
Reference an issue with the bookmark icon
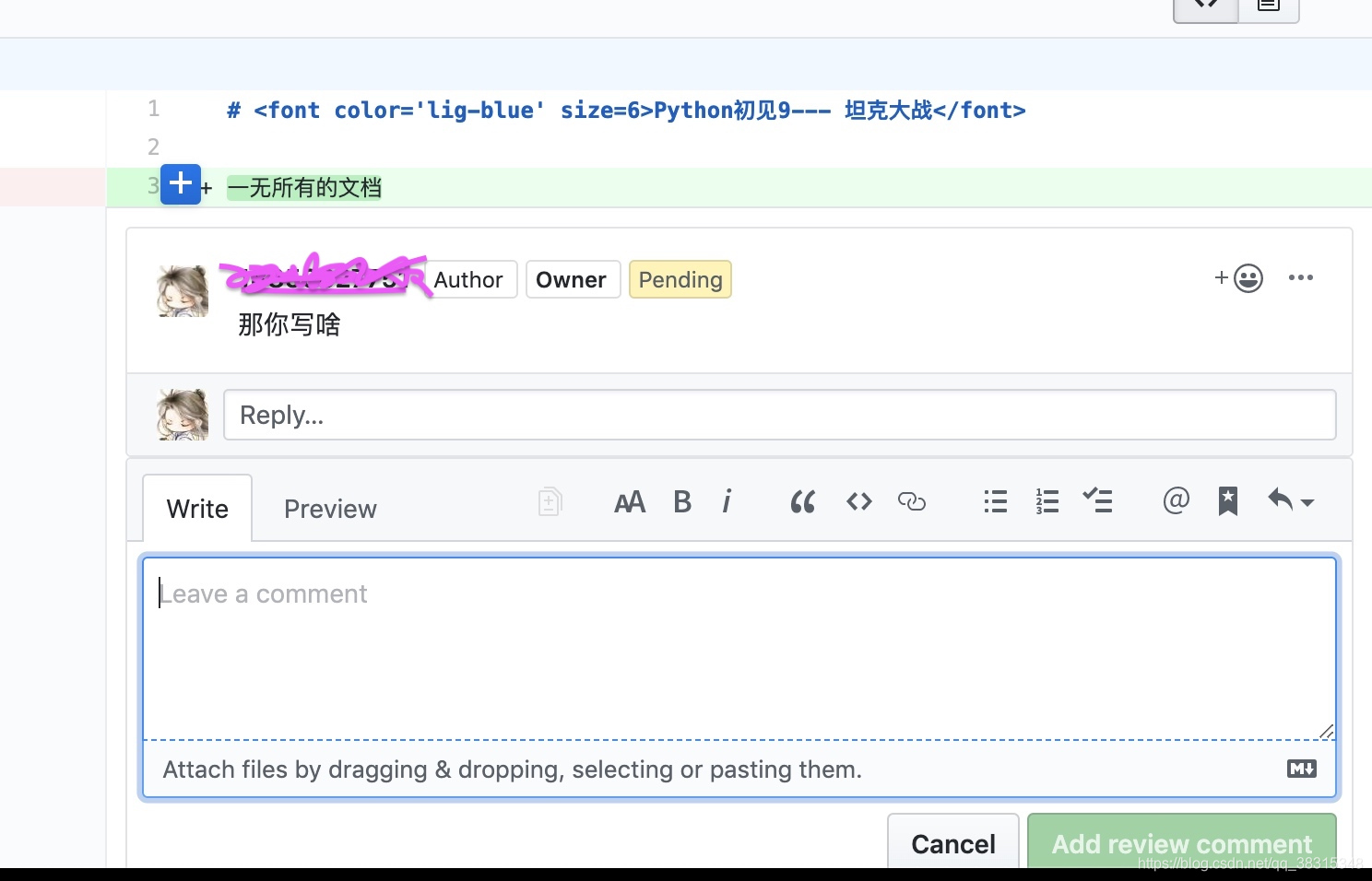pos(1228,501)
